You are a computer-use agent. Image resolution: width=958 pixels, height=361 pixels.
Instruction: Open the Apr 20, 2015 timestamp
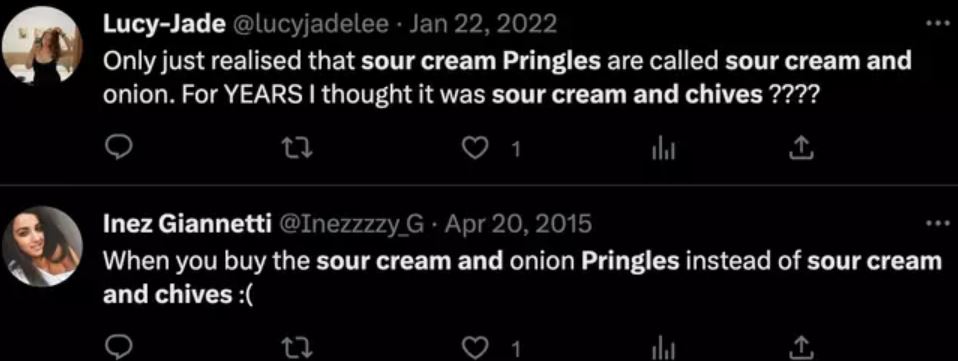click(x=517, y=225)
